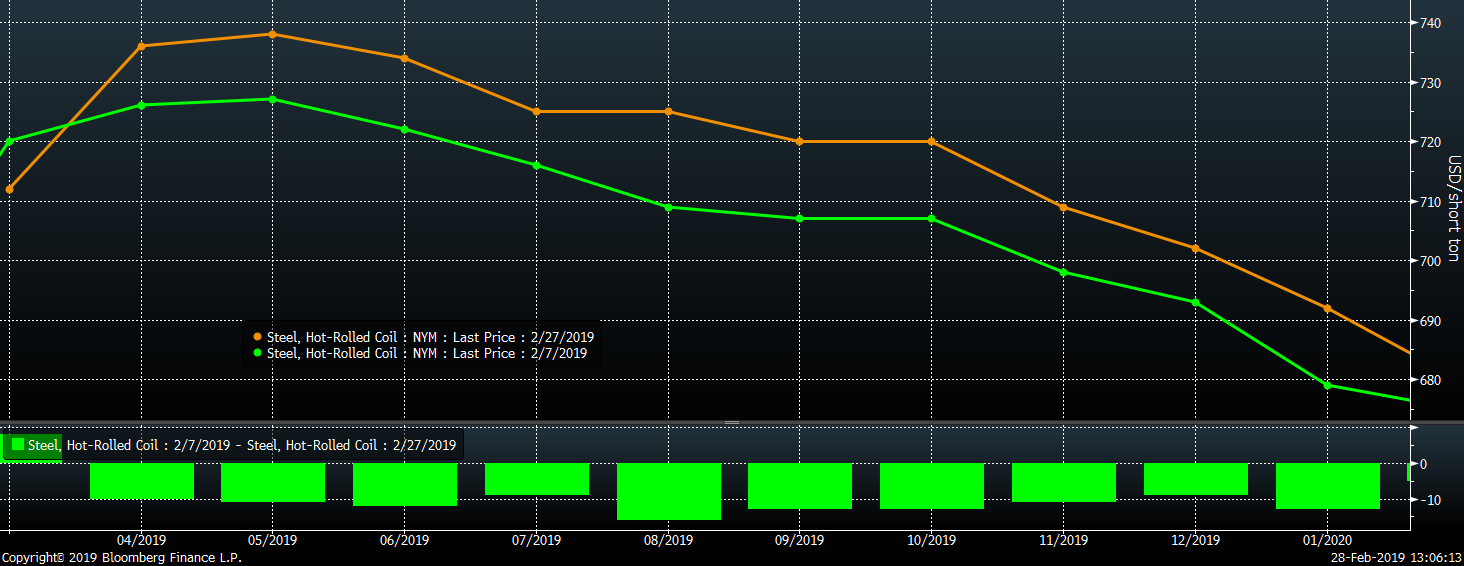Click the 10/2019 x-axis date label
Screen dimensions: 1464x566
pos(931,540)
